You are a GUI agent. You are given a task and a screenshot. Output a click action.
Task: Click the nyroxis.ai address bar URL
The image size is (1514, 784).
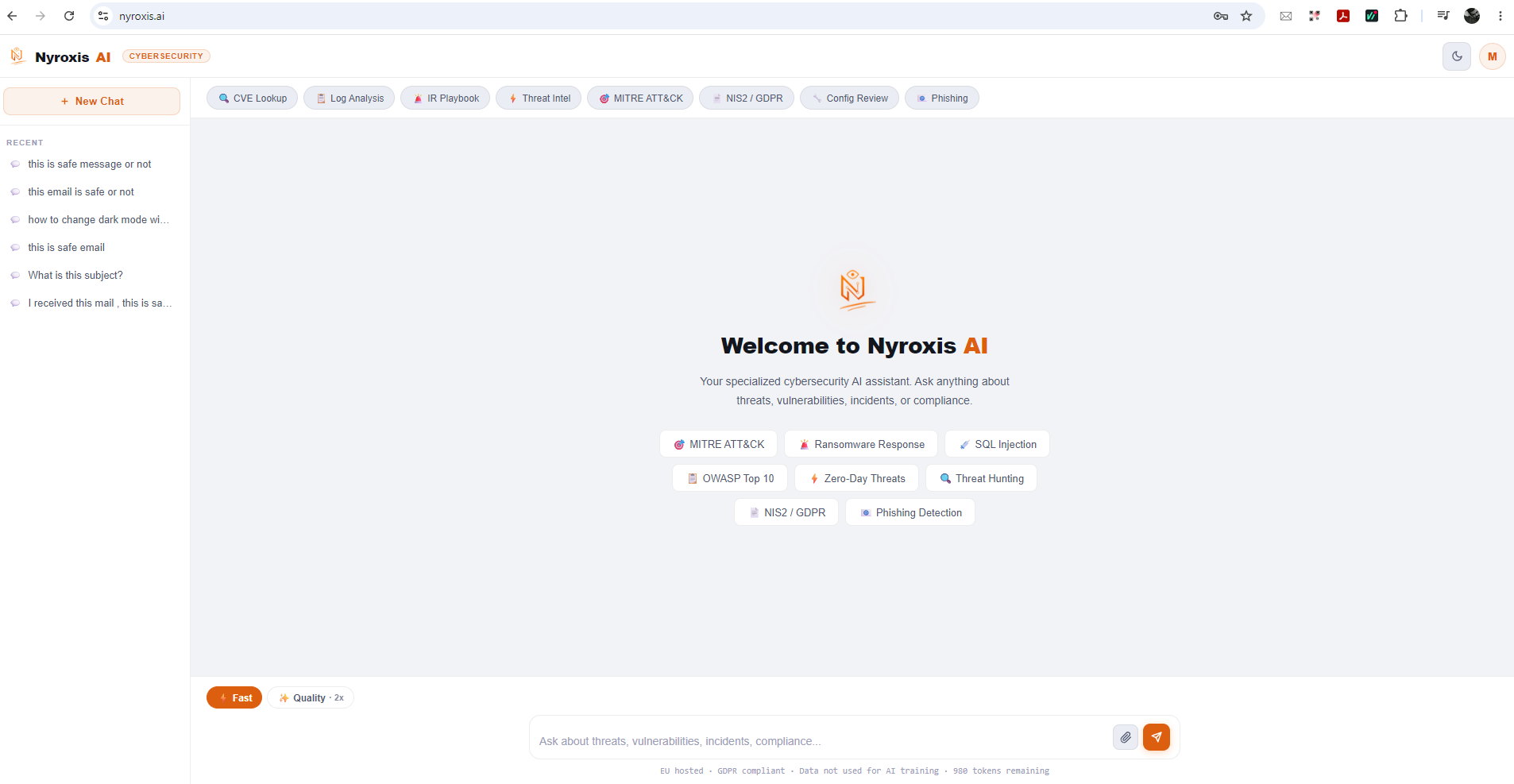point(142,16)
